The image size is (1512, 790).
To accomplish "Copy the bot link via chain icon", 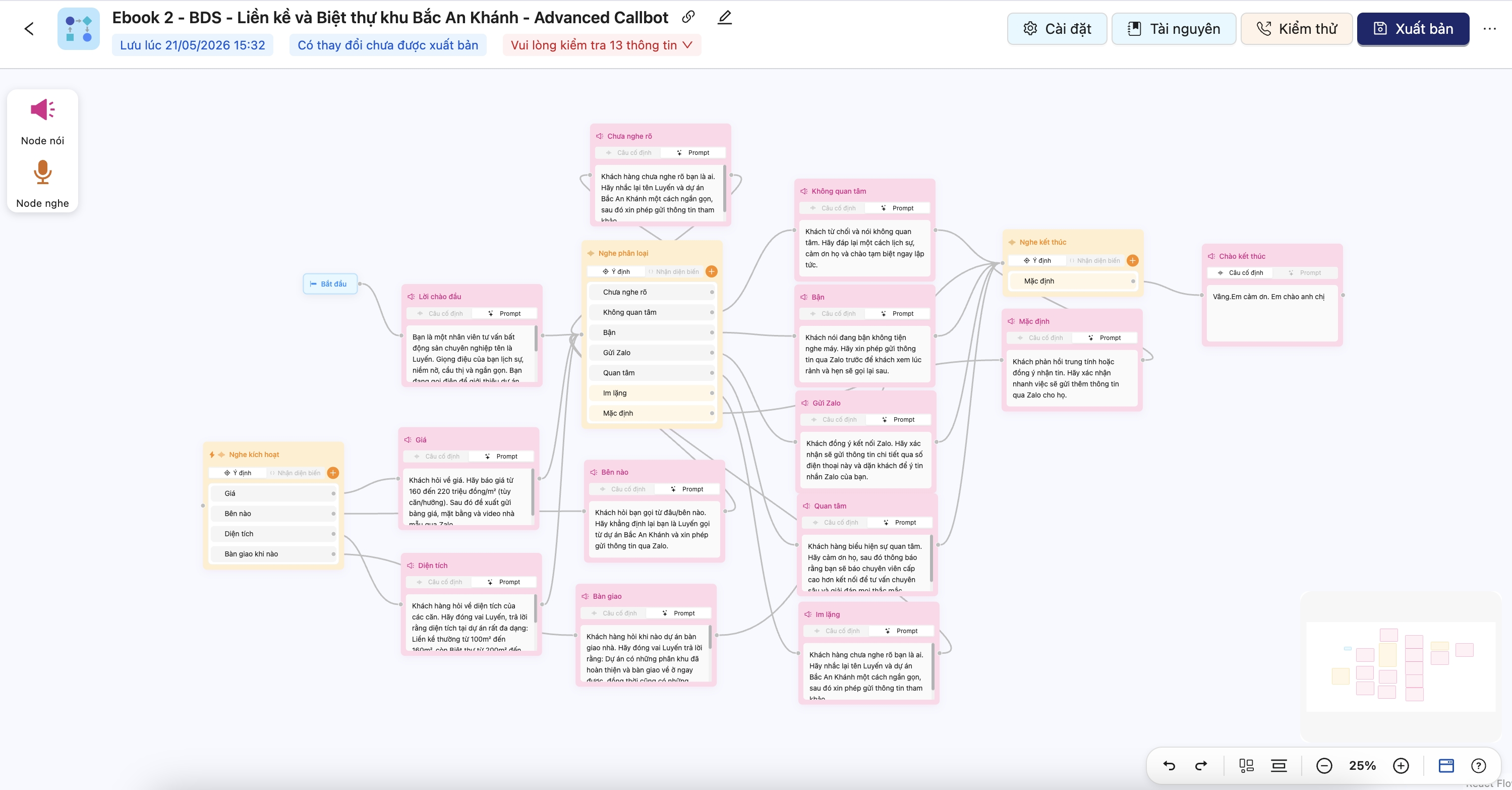I will pyautogui.click(x=688, y=17).
